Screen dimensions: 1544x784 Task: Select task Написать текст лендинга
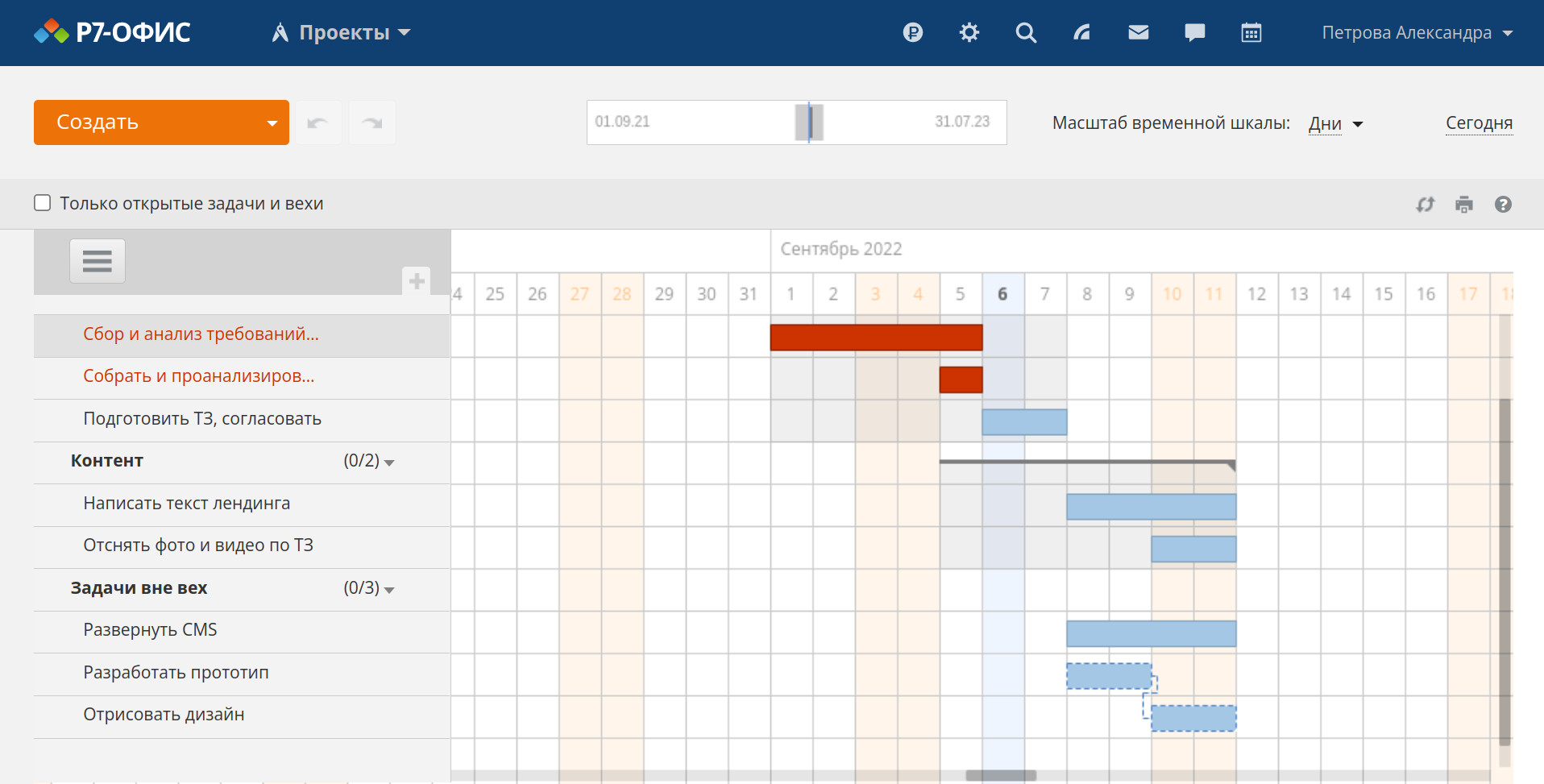186,503
